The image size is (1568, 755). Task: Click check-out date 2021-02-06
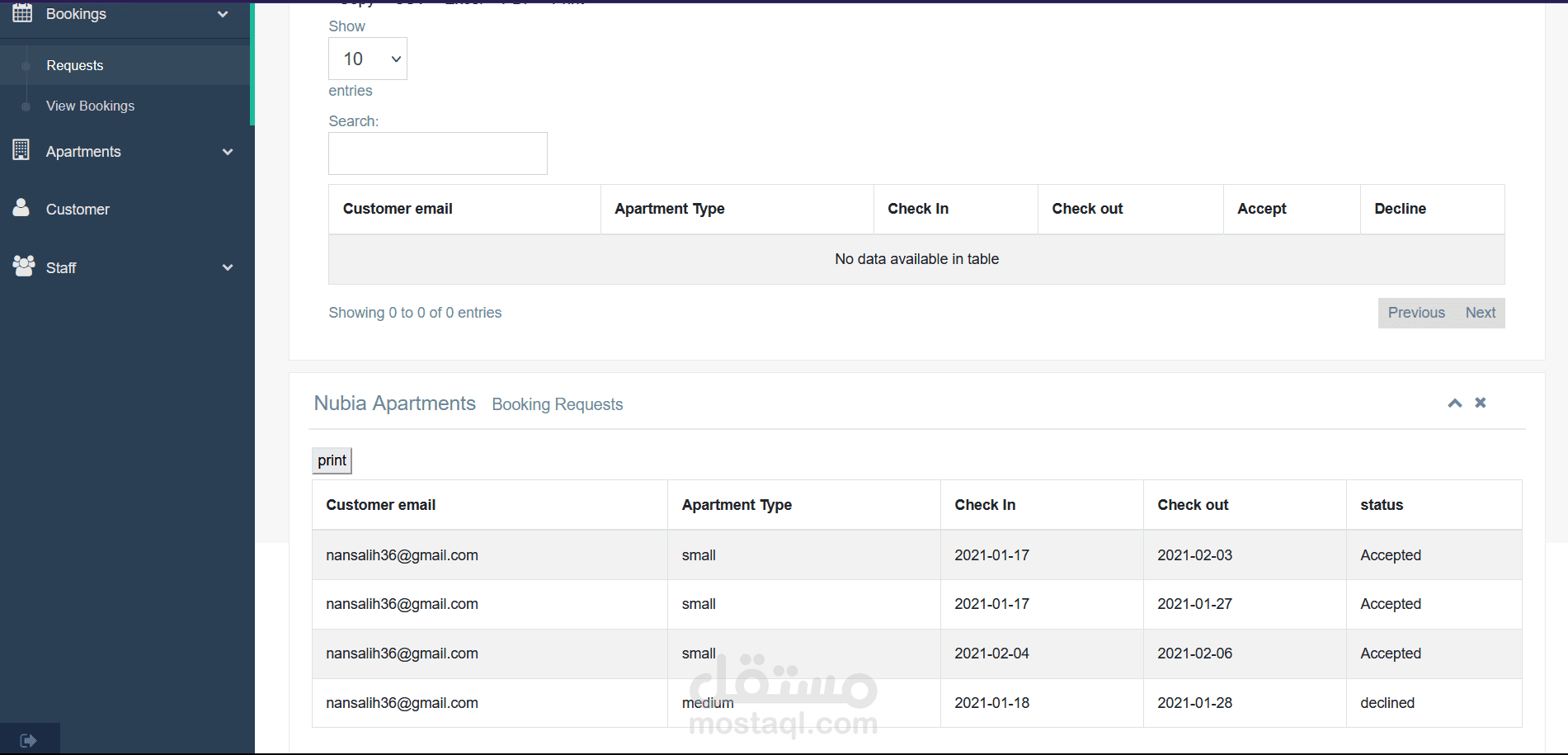tap(1194, 654)
